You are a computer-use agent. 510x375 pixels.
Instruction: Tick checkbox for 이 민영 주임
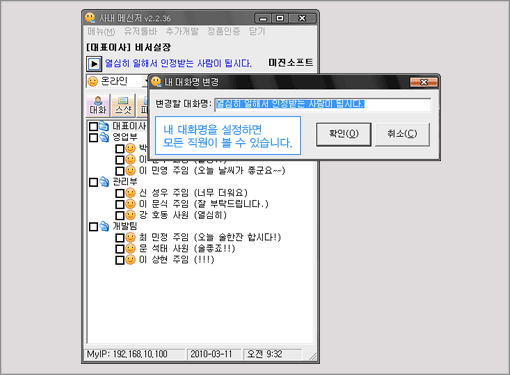tap(120, 171)
